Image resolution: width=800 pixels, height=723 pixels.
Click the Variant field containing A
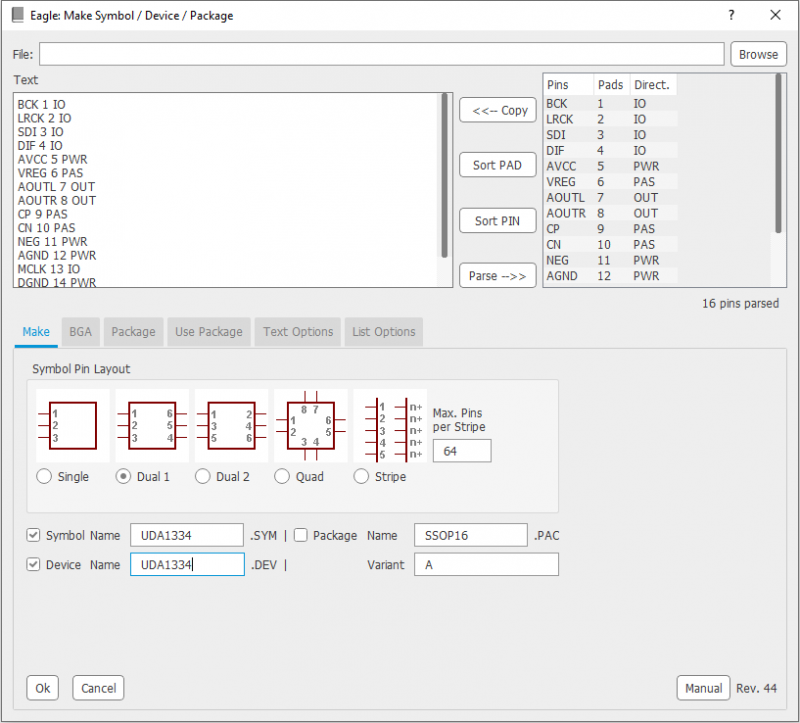click(486, 565)
